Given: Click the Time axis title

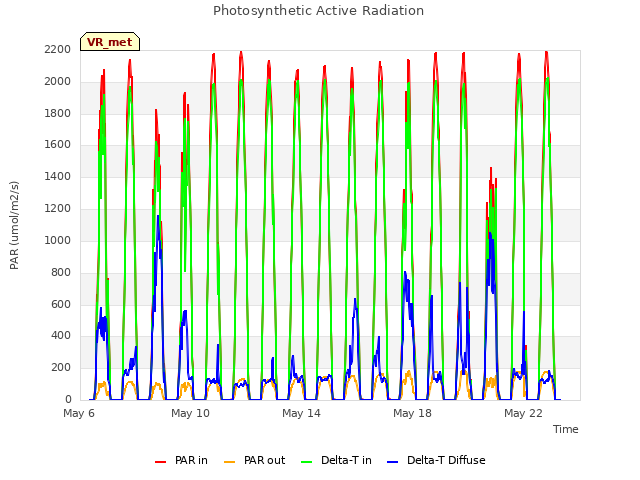Looking at the screenshot, I should click(565, 429).
